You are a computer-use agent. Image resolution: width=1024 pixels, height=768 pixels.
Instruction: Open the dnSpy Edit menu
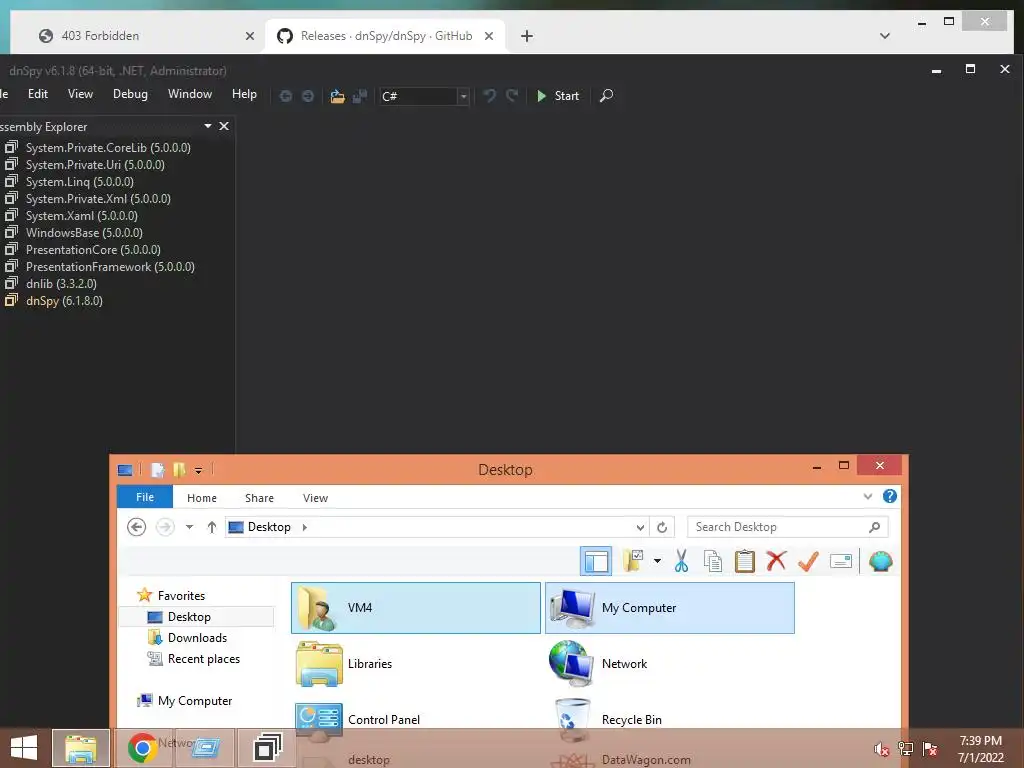tap(38, 94)
